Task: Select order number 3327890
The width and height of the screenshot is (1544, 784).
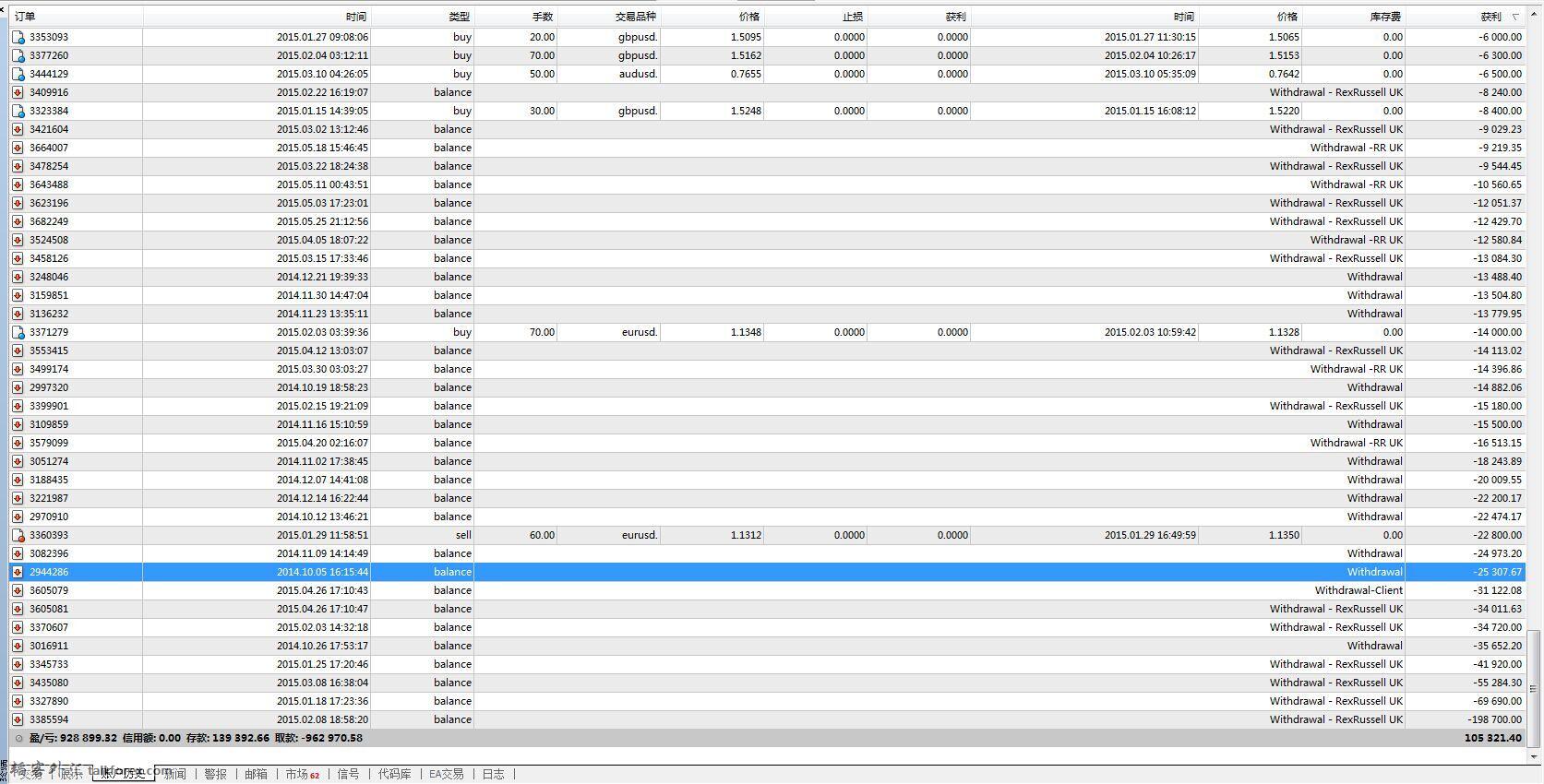Action: [x=49, y=701]
